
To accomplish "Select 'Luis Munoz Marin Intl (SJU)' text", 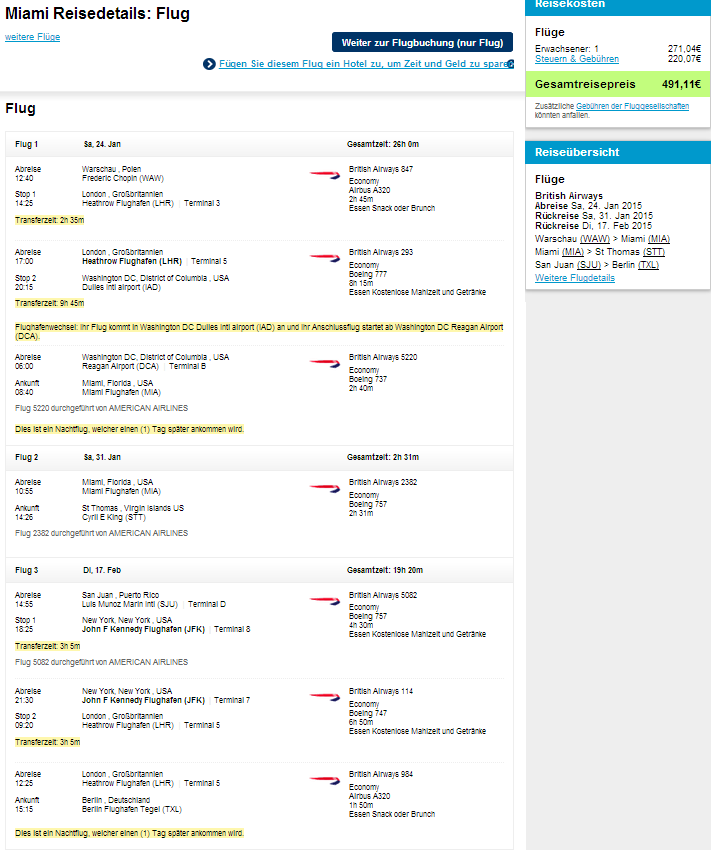I will 130,604.
